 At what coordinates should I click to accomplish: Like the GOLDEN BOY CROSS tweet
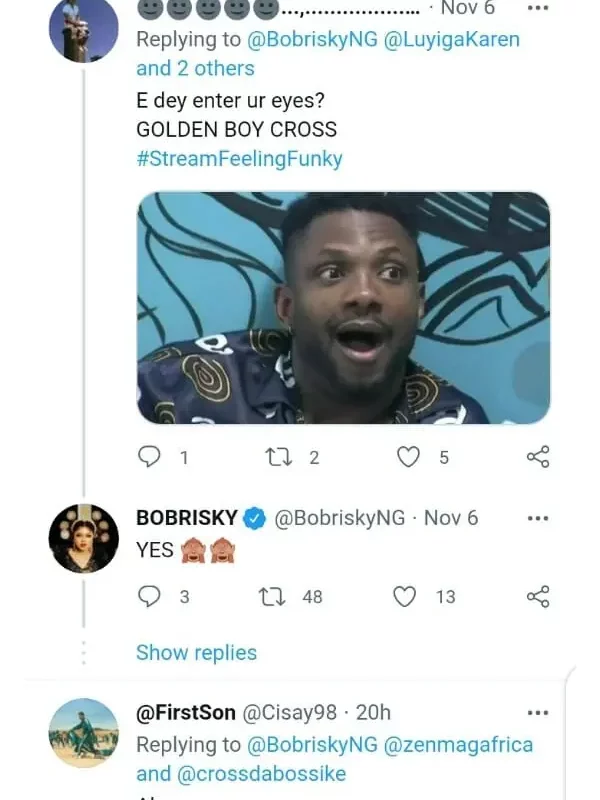[x=407, y=457]
